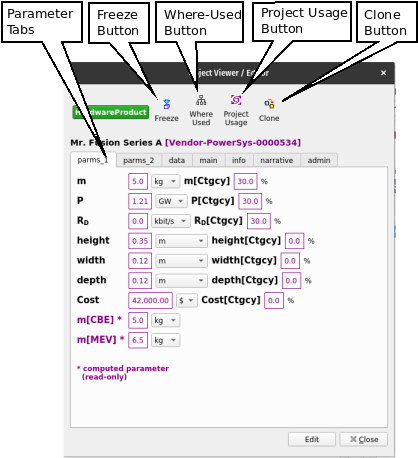This screenshot has height=458, width=418.
Task: Click the P value field 1.21
Action: (x=140, y=201)
